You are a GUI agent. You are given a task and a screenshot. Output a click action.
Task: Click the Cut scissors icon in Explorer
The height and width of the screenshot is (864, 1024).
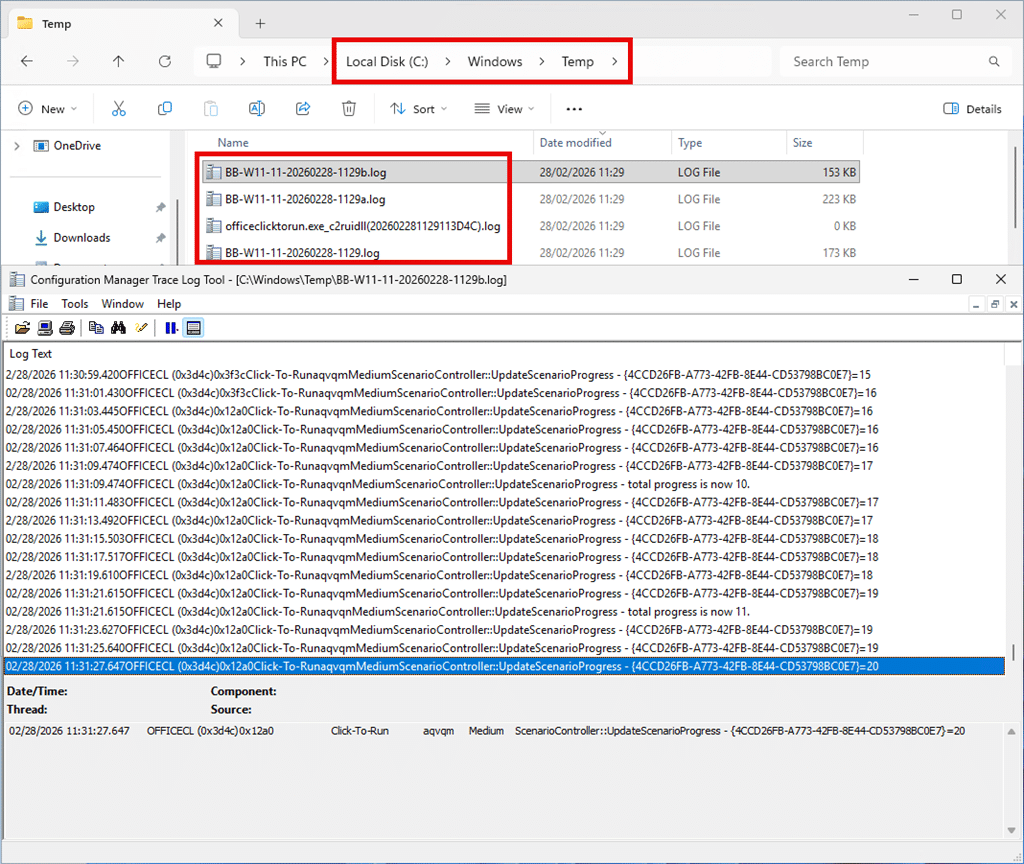[119, 109]
